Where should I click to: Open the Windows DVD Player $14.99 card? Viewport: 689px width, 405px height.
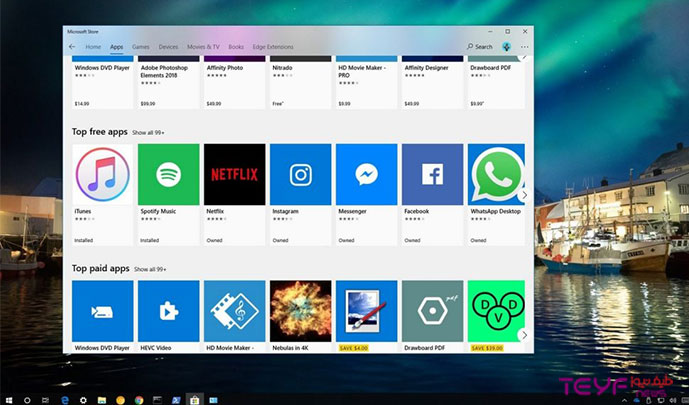[102, 82]
